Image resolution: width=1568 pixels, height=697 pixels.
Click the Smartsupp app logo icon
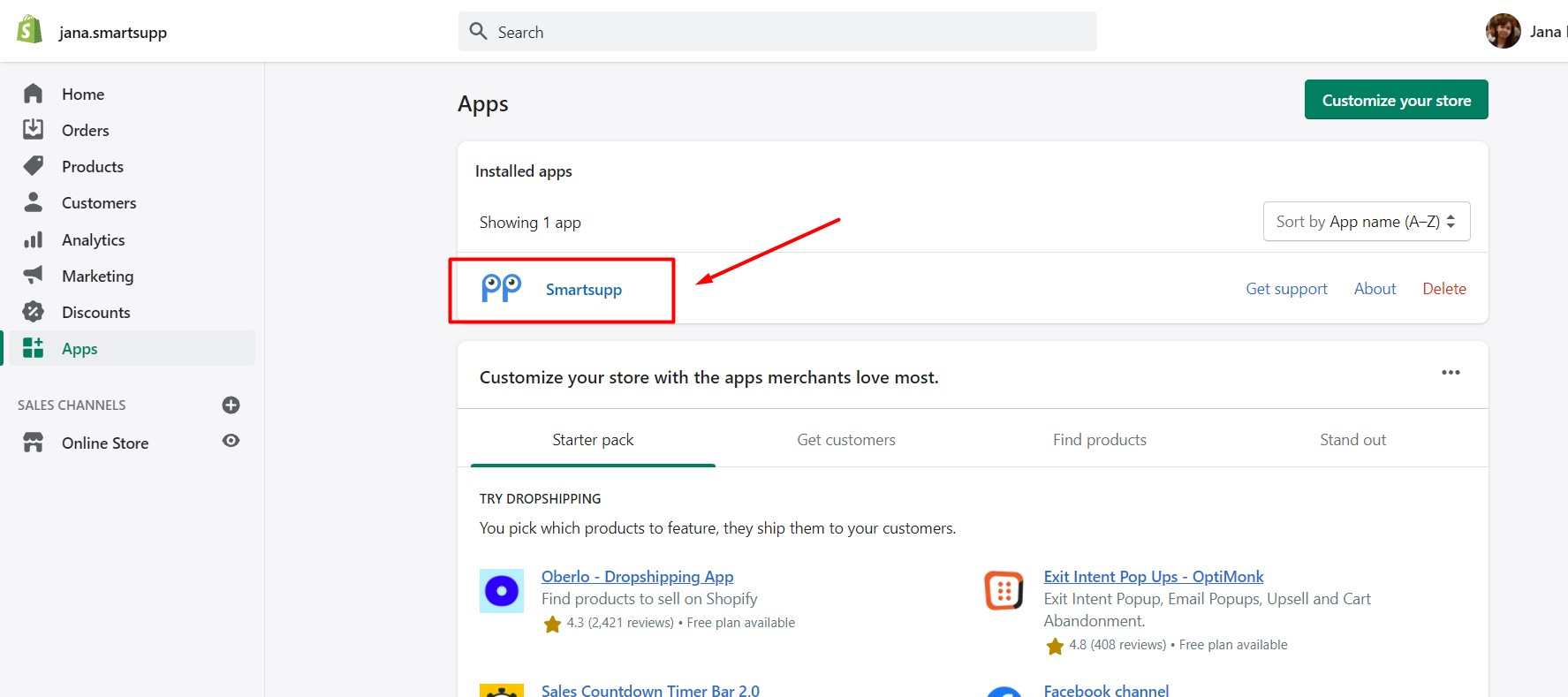coord(501,288)
